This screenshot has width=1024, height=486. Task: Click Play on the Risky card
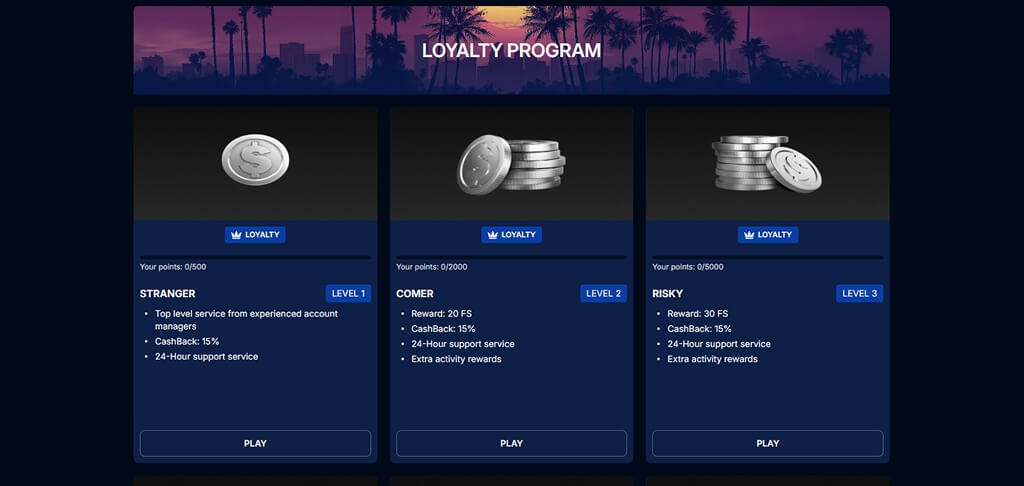coord(768,444)
